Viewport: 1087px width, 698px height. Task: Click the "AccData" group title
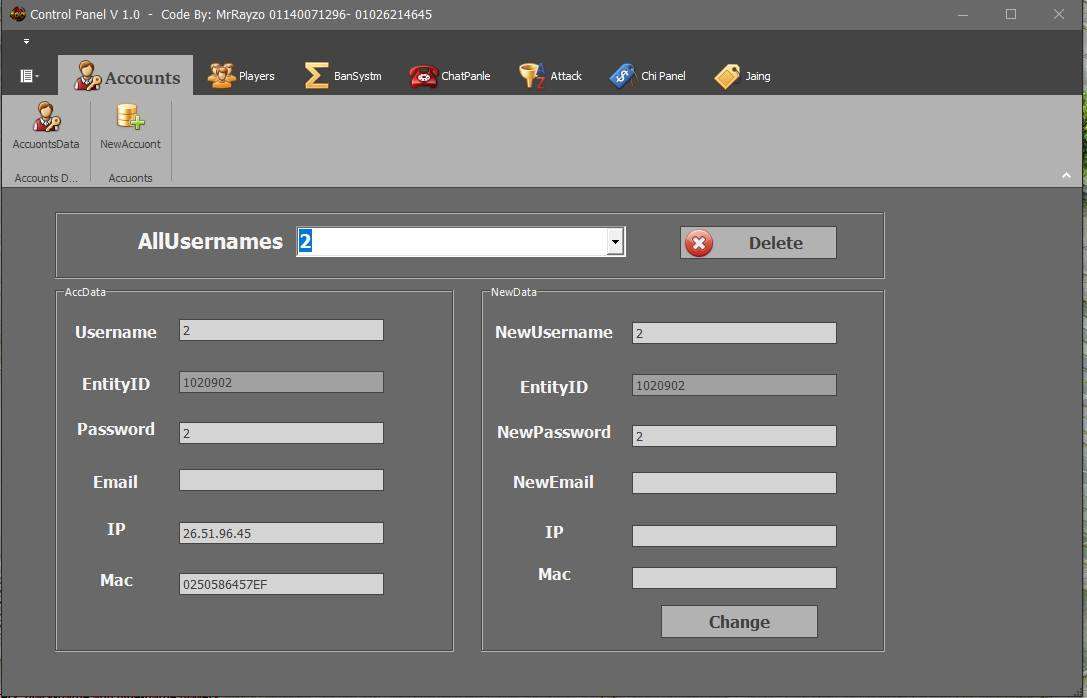[85, 292]
